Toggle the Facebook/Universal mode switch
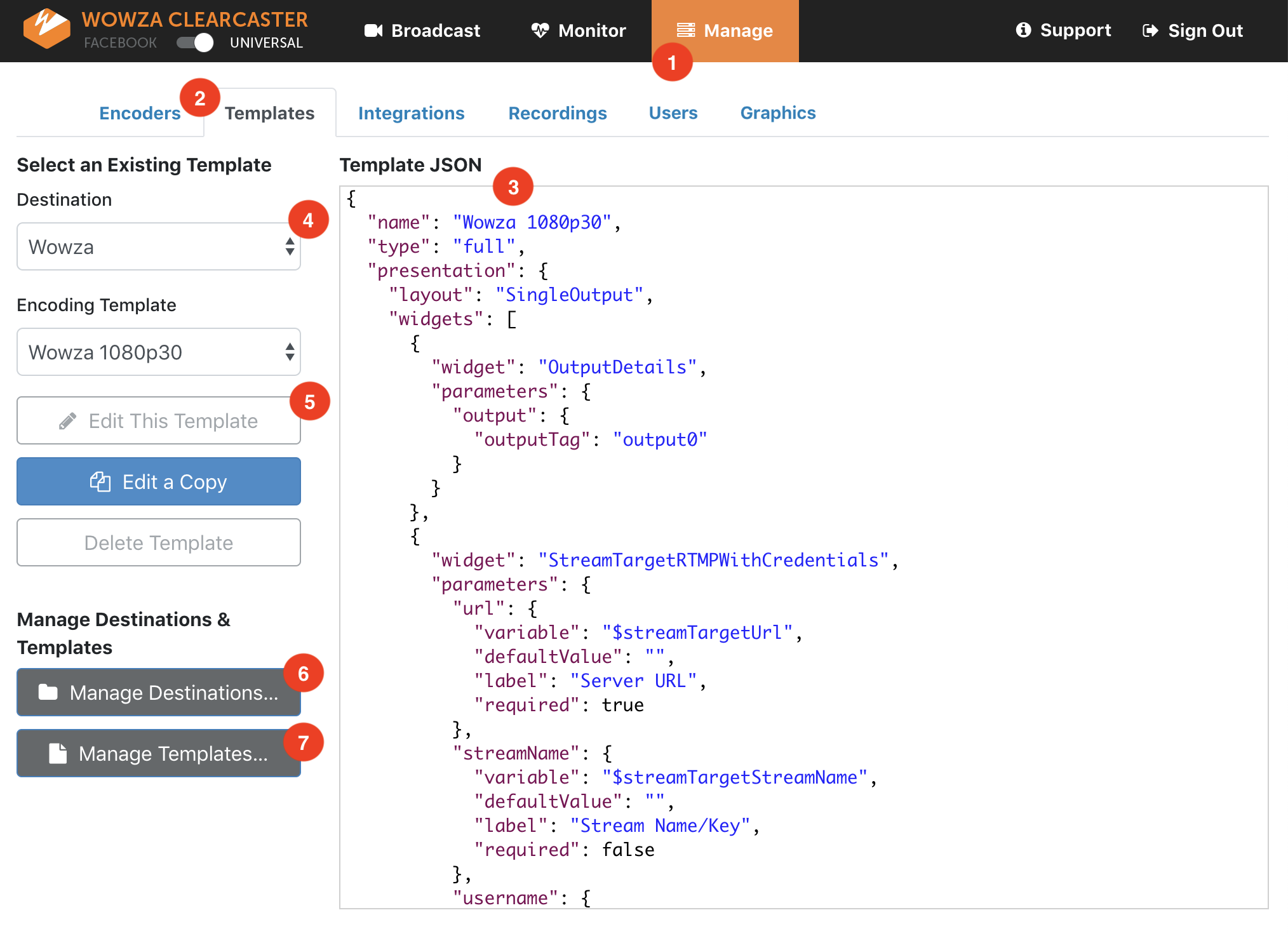Viewport: 1288px width, 936px height. pyautogui.click(x=195, y=43)
